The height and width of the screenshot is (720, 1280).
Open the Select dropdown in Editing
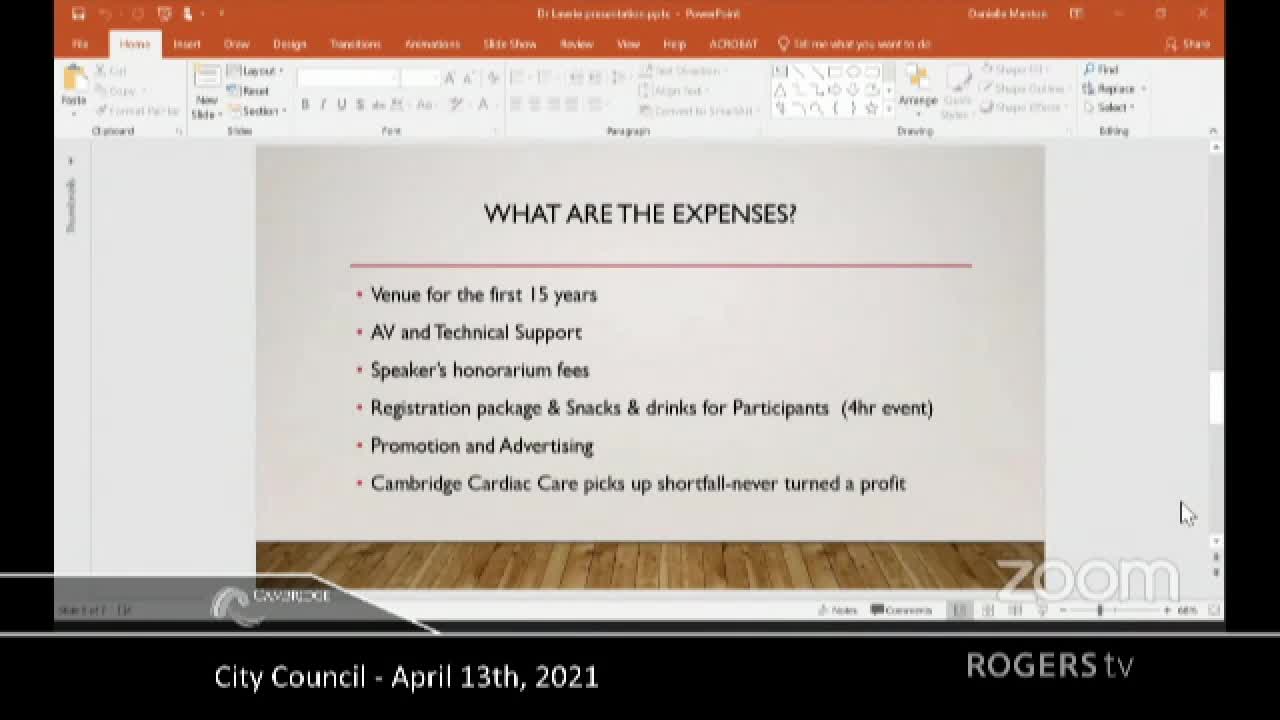(1108, 107)
